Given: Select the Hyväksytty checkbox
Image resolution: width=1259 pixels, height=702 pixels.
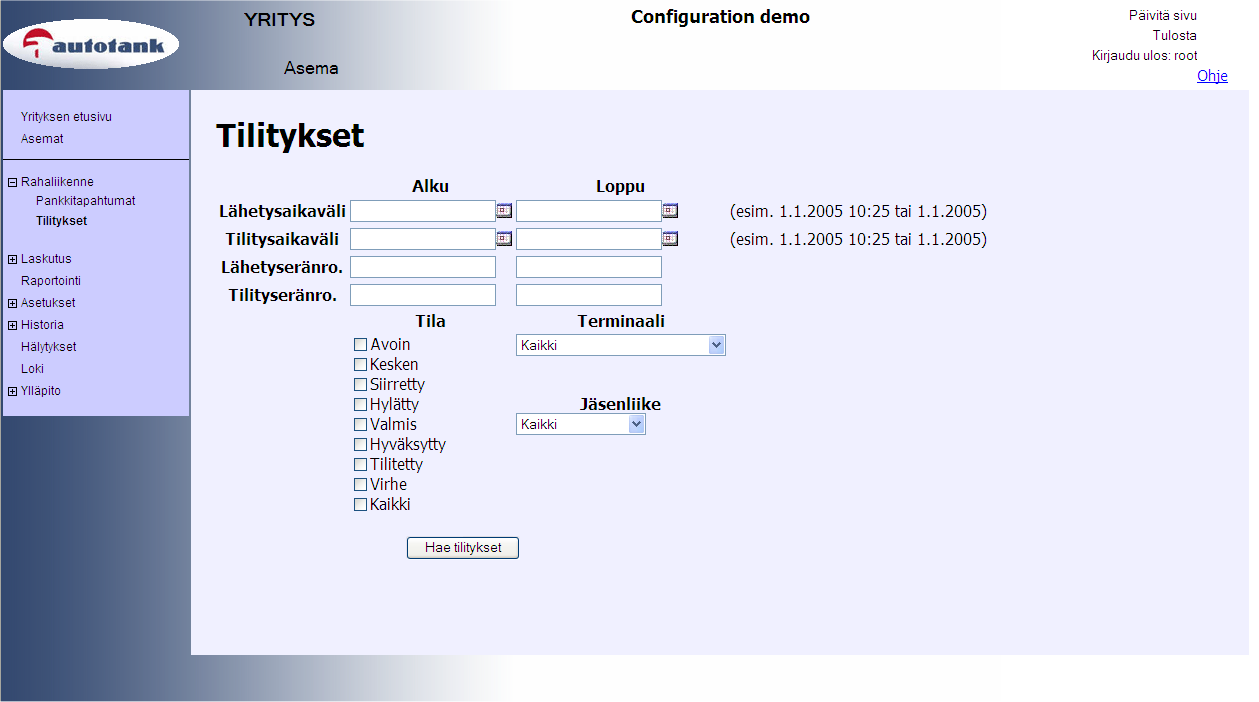Looking at the screenshot, I should (361, 444).
